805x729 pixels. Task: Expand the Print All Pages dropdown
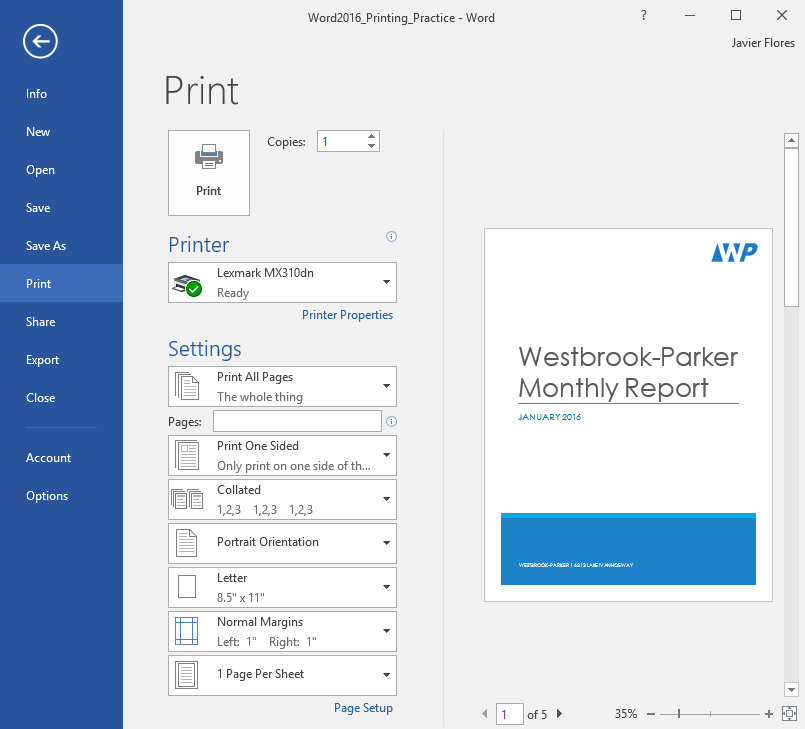point(386,386)
